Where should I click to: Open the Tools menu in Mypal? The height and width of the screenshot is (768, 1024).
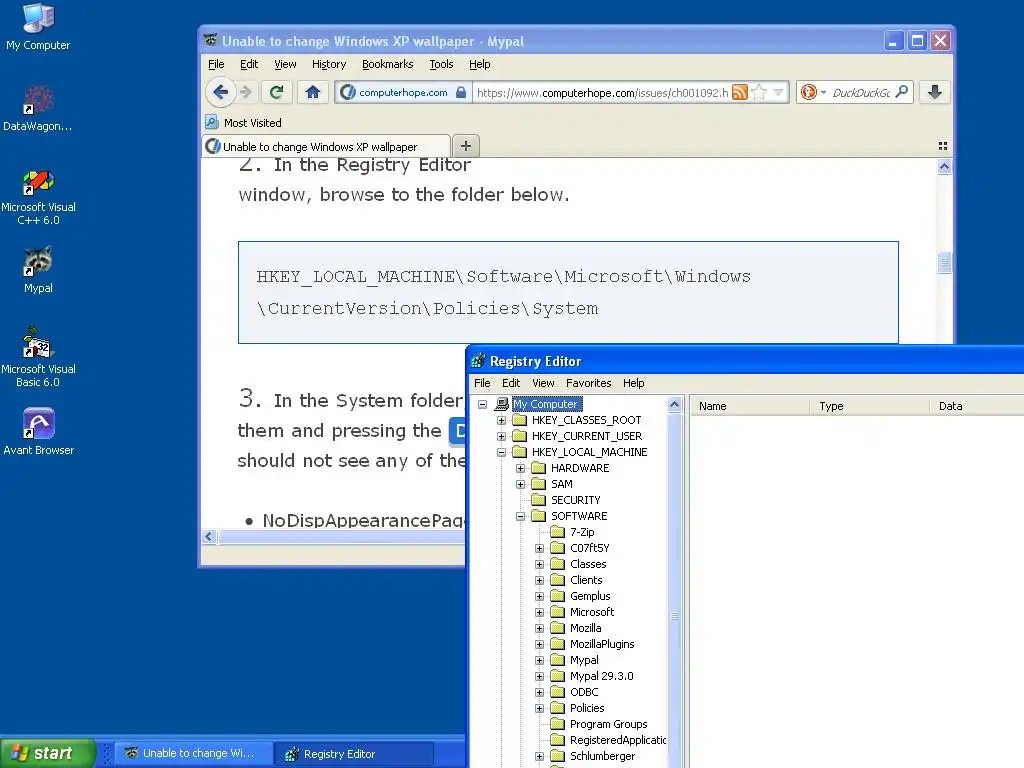click(441, 64)
